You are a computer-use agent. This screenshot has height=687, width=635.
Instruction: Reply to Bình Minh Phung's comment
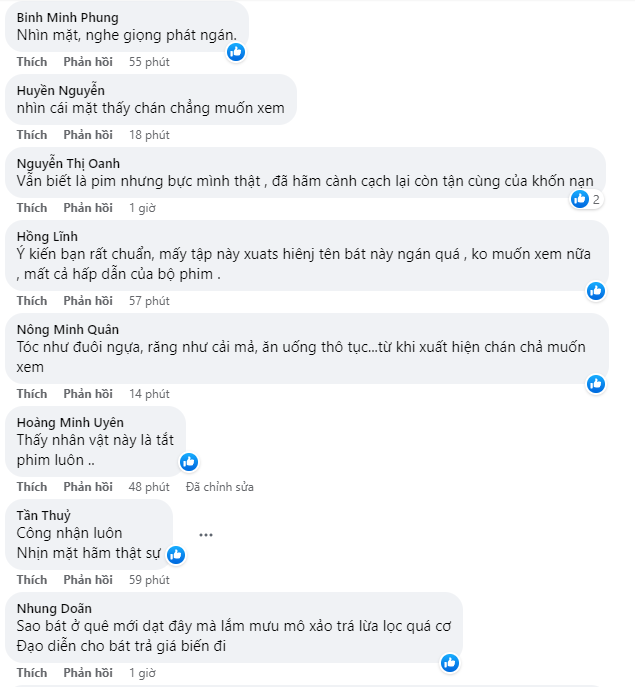pyautogui.click(x=88, y=62)
